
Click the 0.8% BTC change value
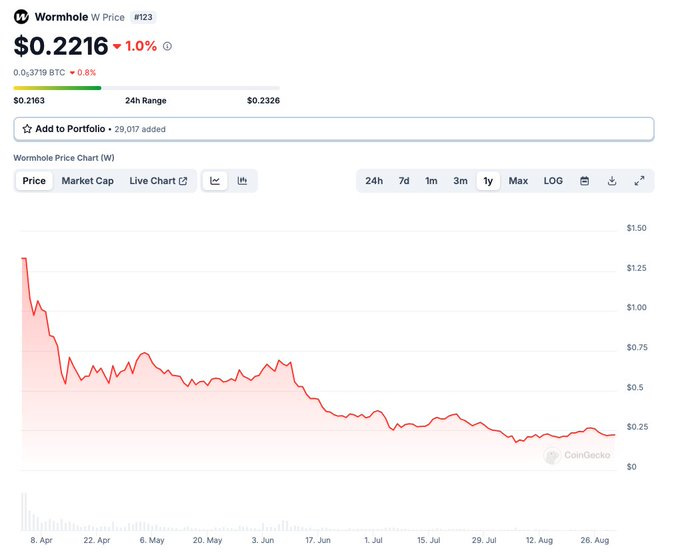[86, 73]
